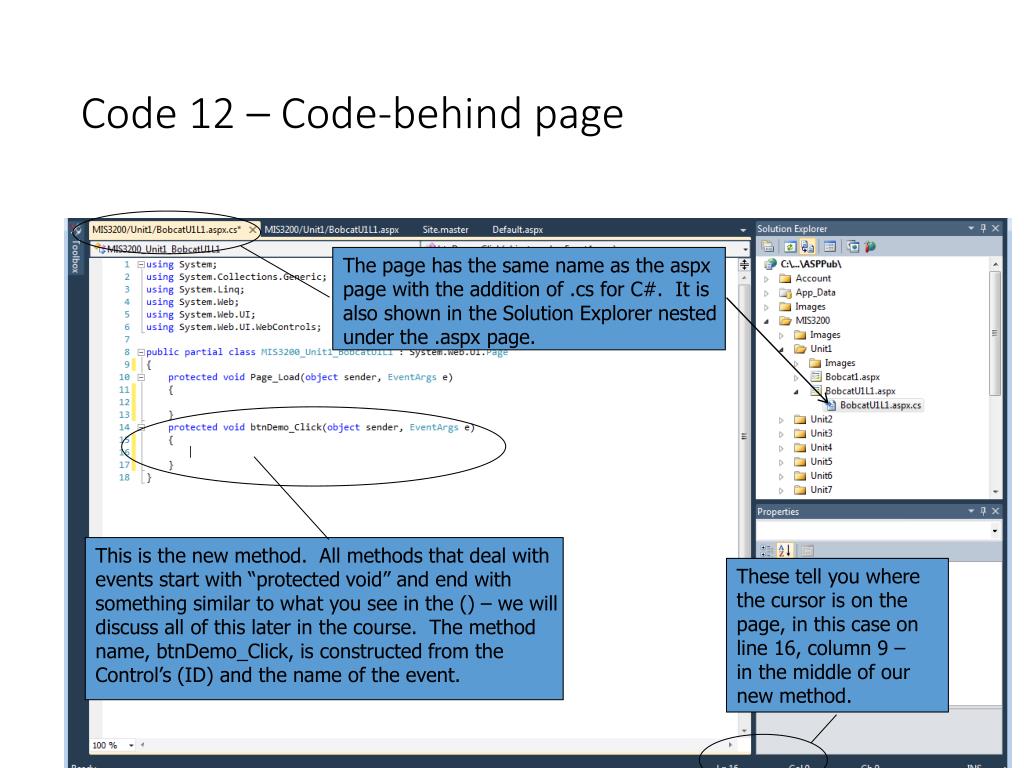Switch to the Default.aspx tab
The image size is (1024, 768).
pyautogui.click(x=517, y=230)
